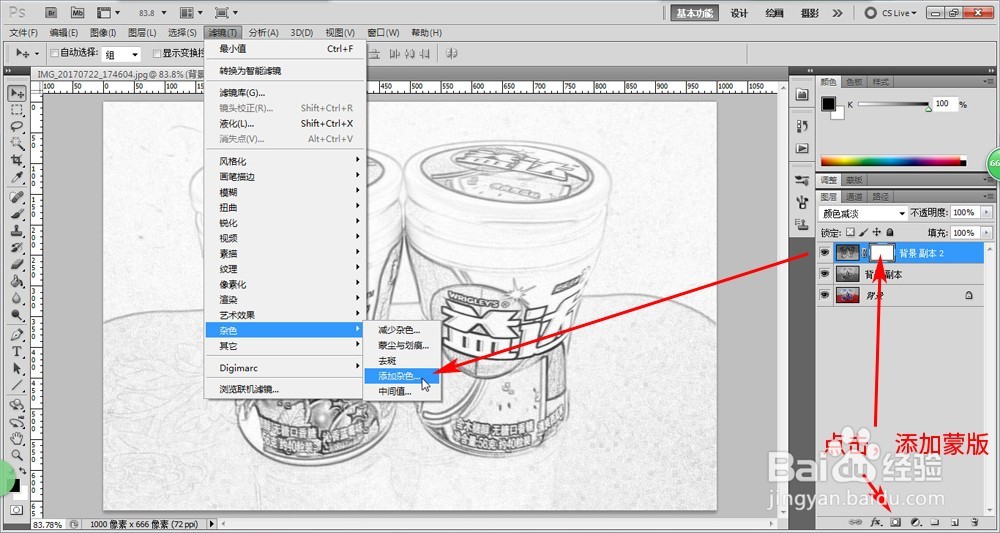Viewport: 1000px width, 533px height.
Task: Launch Adobe Bridge from the top bar
Action: [x=52, y=13]
